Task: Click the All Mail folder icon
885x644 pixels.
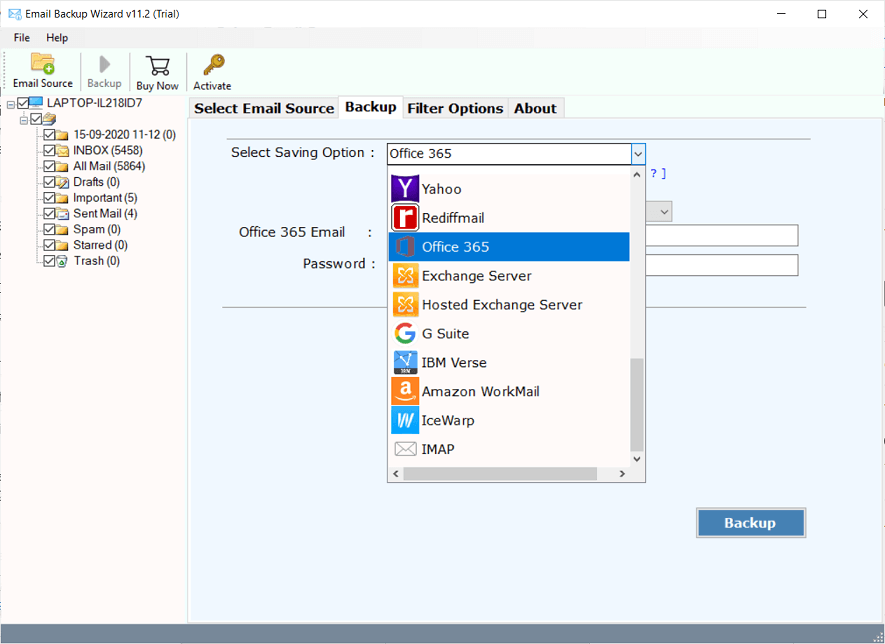Action: click(62, 166)
